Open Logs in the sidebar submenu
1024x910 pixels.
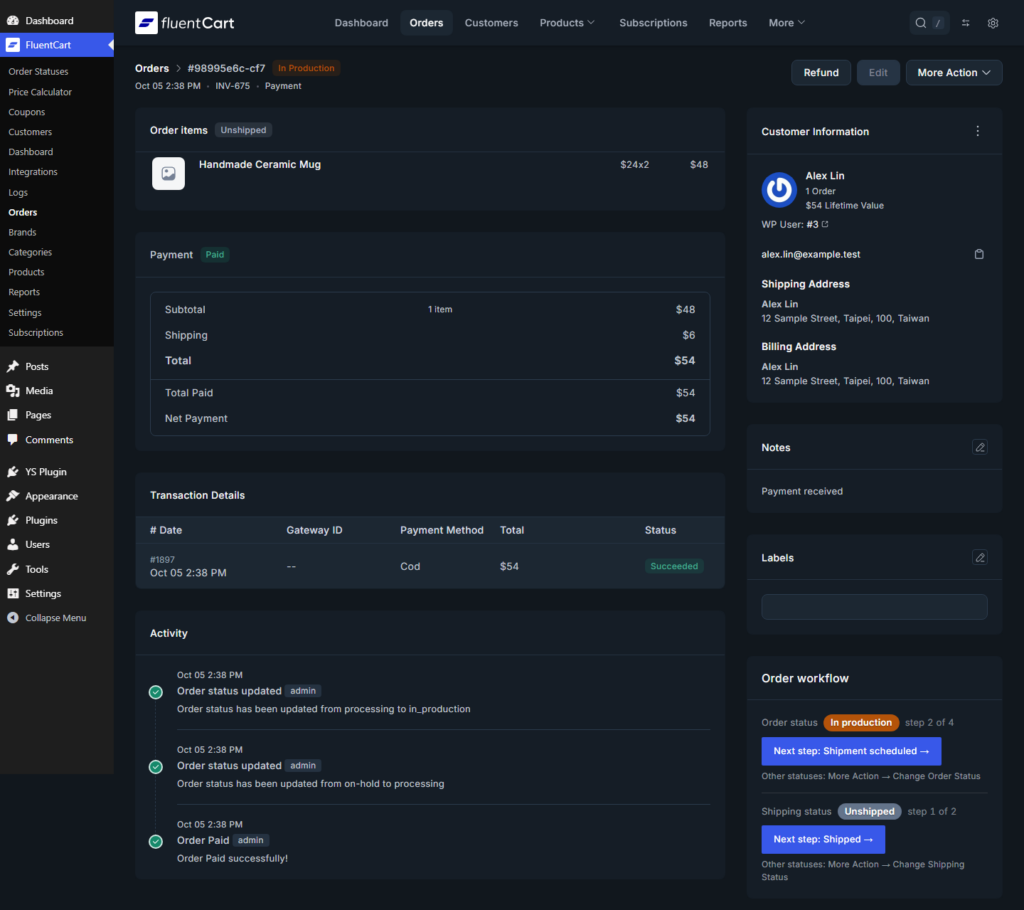point(18,192)
